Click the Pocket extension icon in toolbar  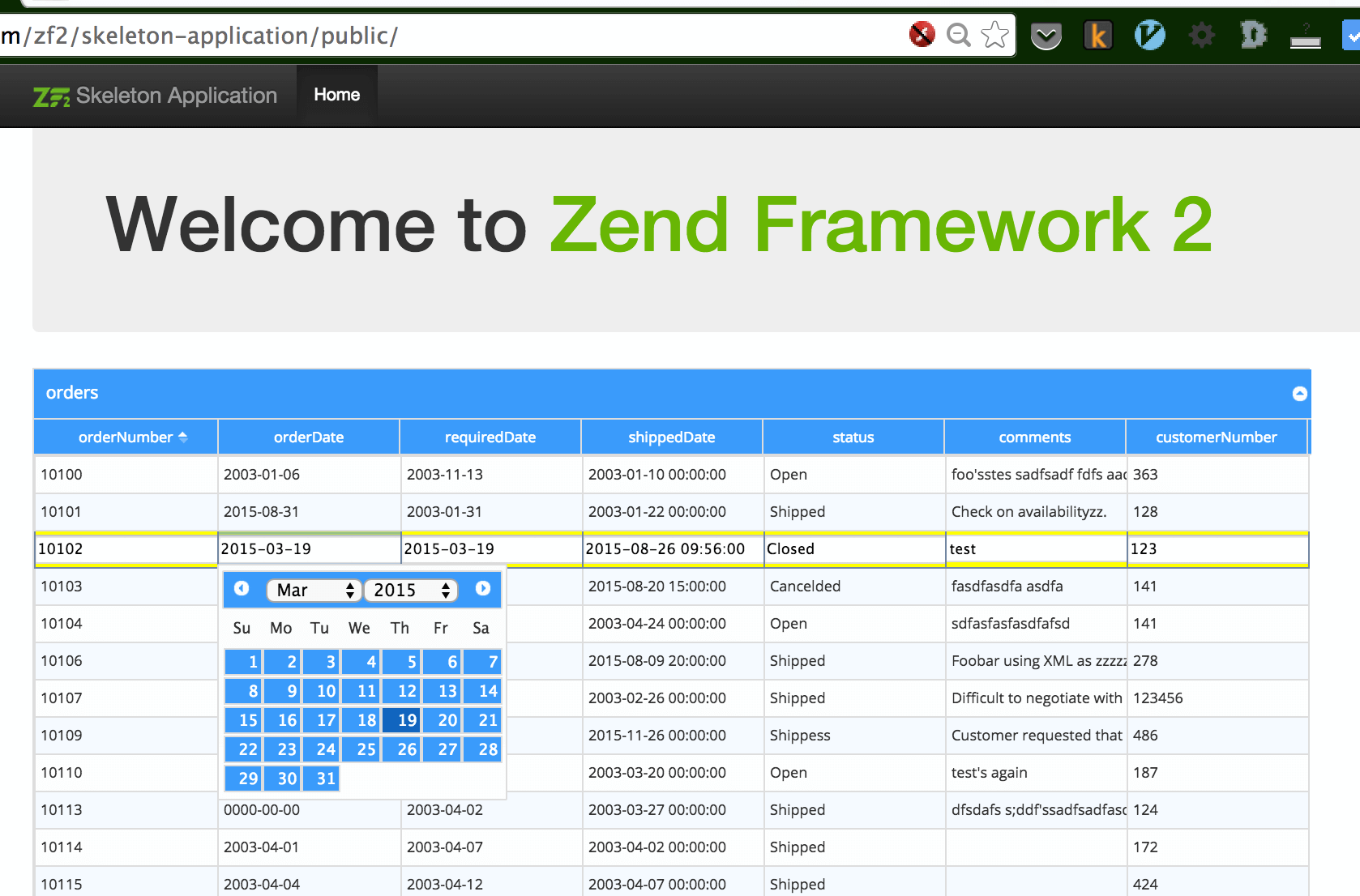coord(1045,35)
